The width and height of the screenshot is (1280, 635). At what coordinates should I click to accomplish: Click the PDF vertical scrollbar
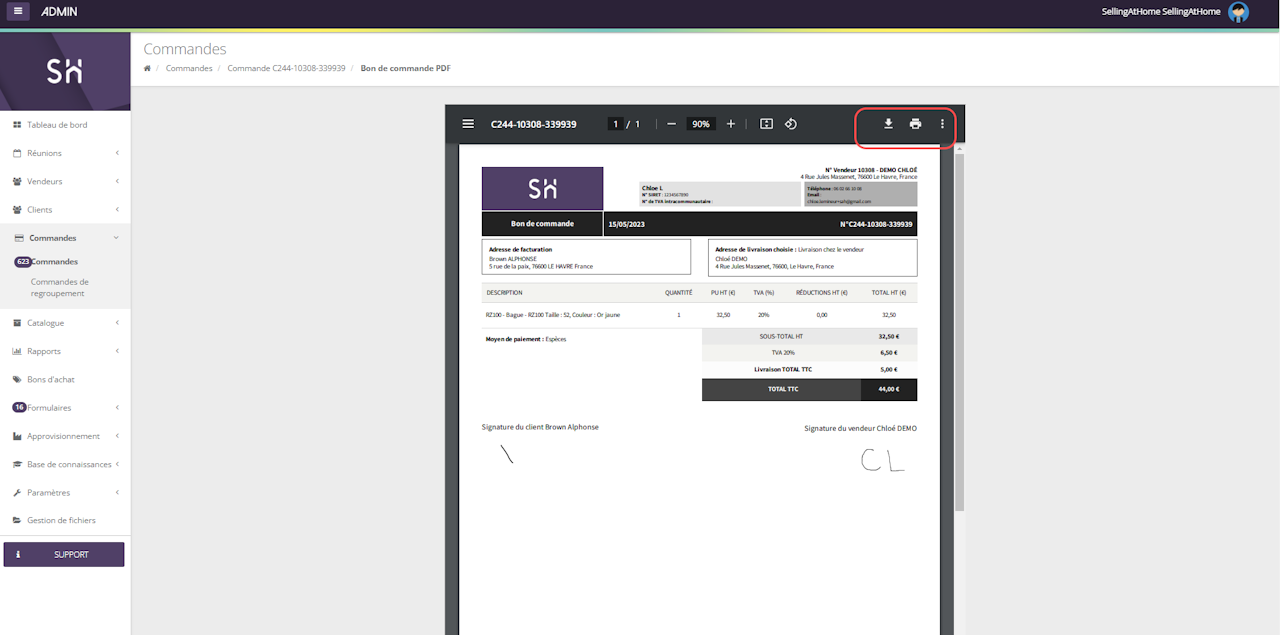tap(960, 330)
